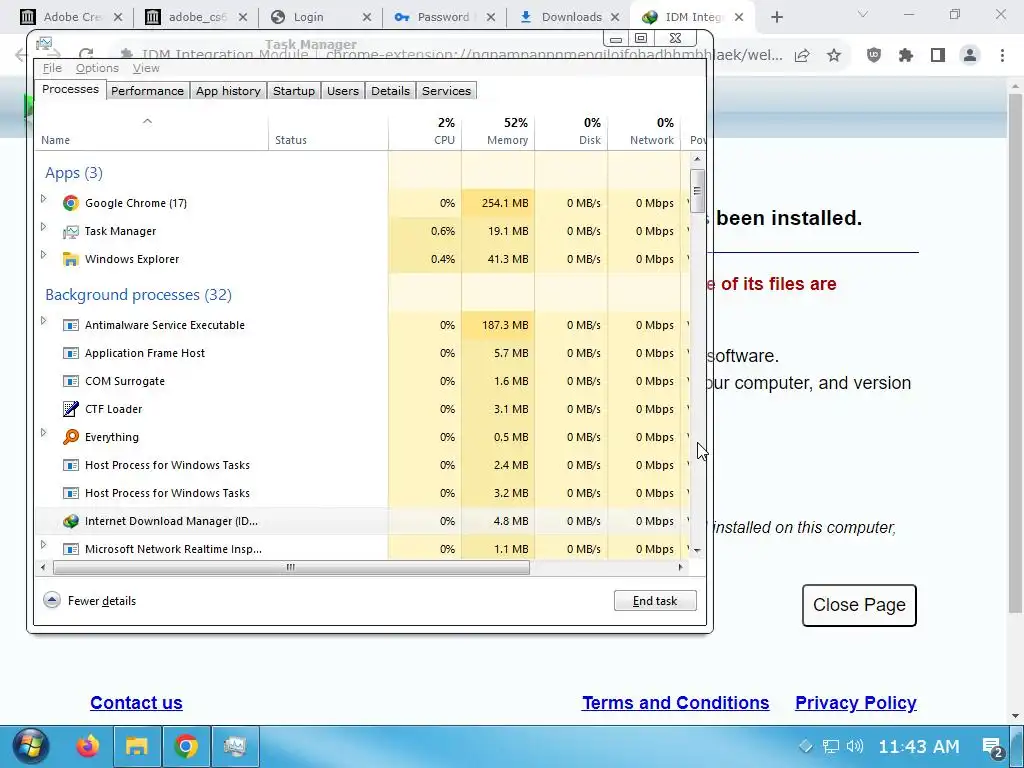Click the COM Surrogate process icon
Screen dimensions: 1024x768
71,381
